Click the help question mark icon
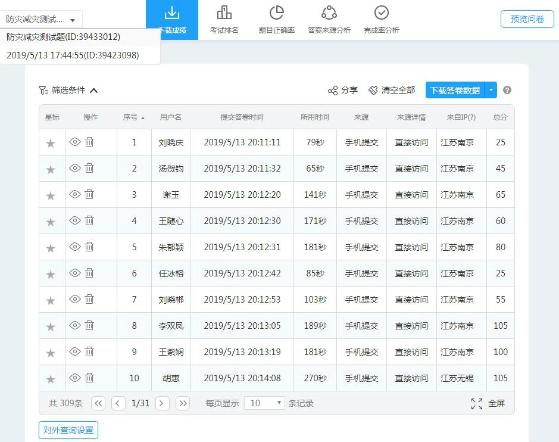 click(507, 90)
